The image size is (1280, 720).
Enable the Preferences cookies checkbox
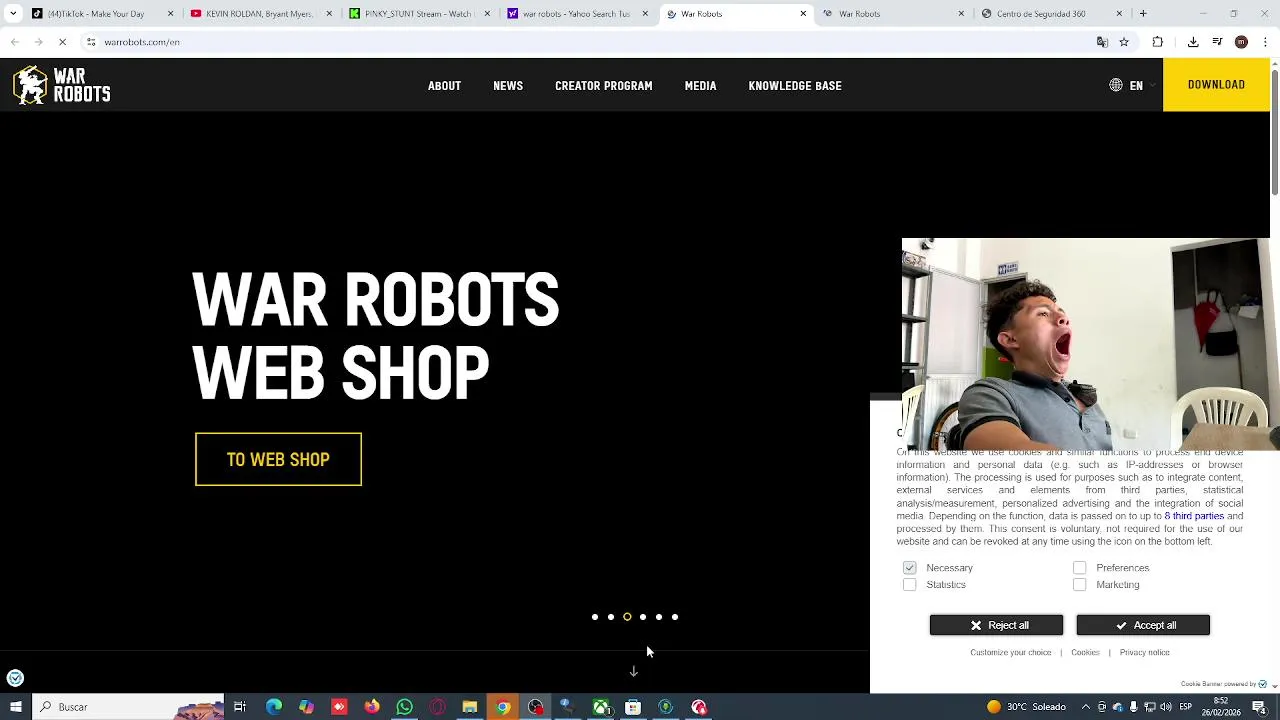[x=1079, y=568]
